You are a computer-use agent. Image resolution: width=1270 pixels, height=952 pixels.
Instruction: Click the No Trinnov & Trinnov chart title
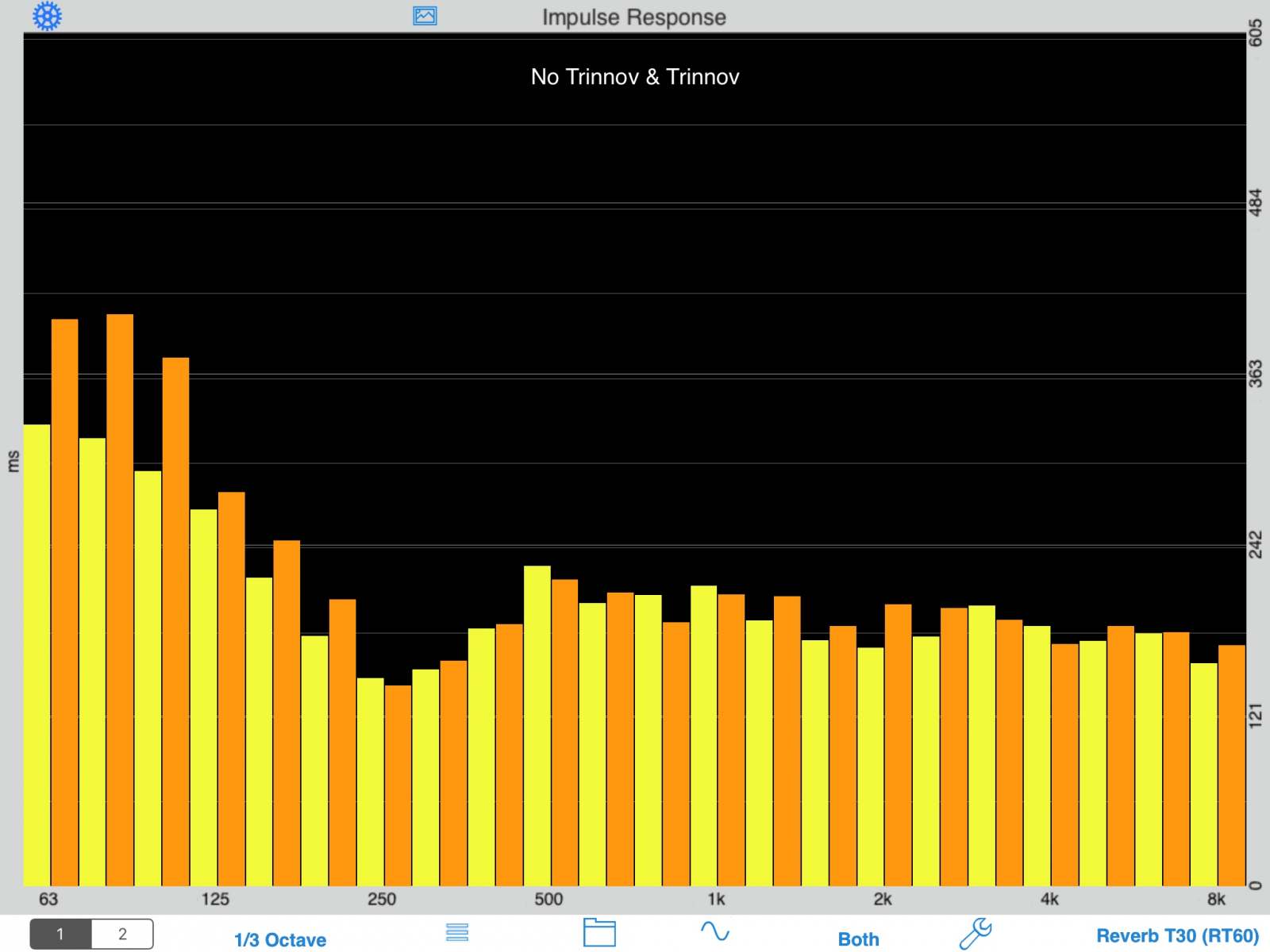tap(635, 77)
